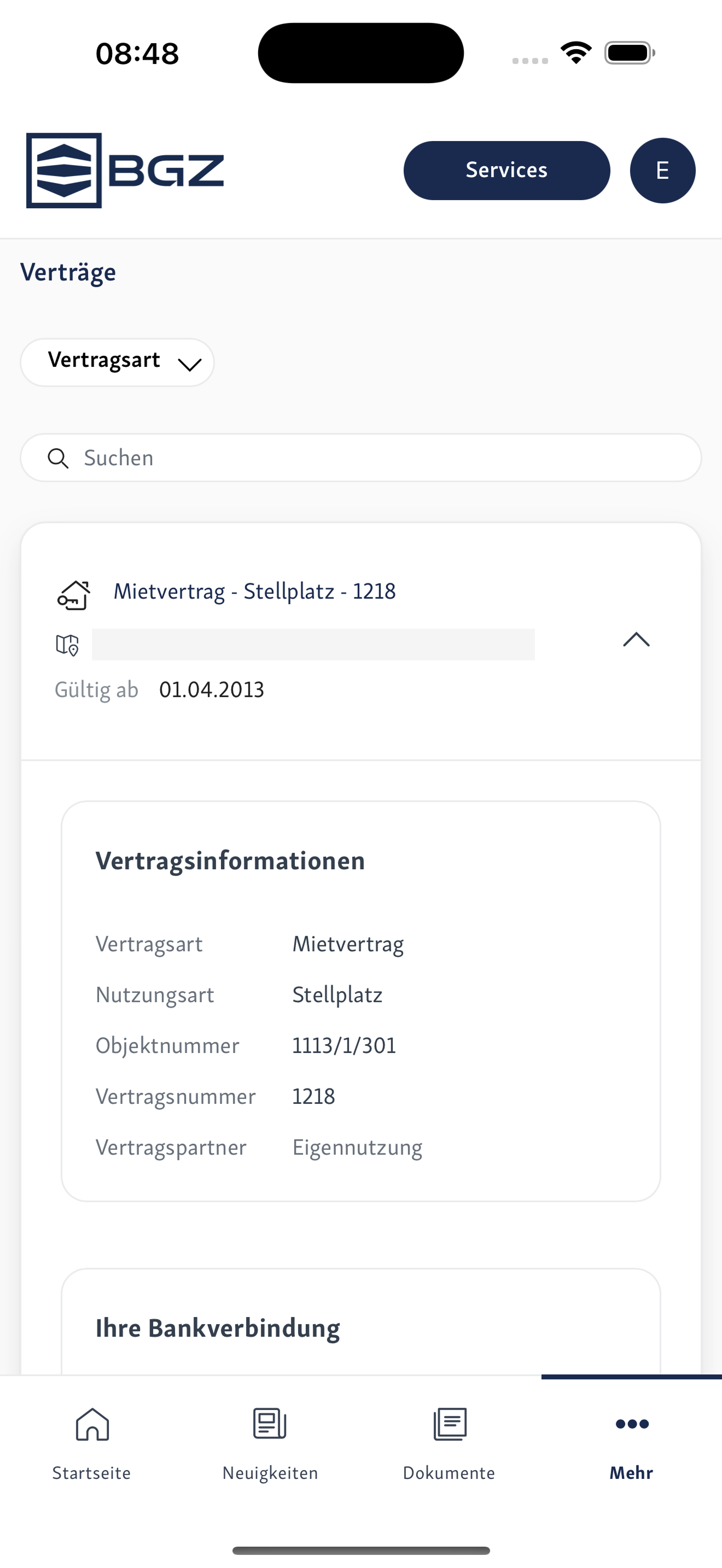Go to the Startseite tab
Viewport: 722px width, 1568px height.
[x=91, y=1444]
